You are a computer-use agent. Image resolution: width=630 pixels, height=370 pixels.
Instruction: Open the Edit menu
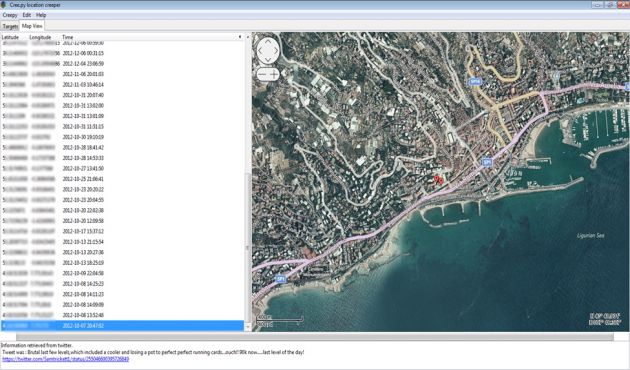[27, 15]
